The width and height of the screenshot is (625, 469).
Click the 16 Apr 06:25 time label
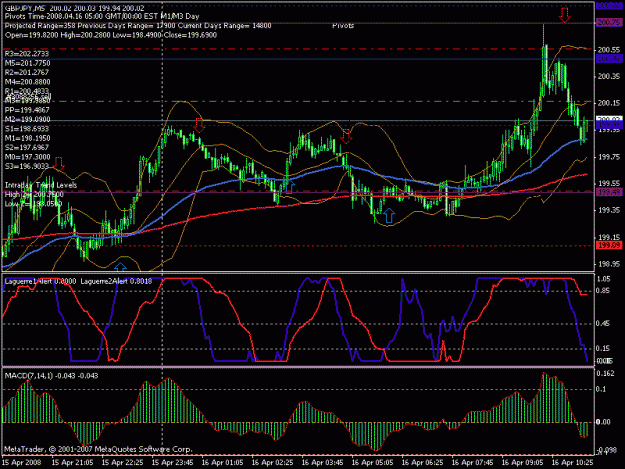click(x=423, y=463)
